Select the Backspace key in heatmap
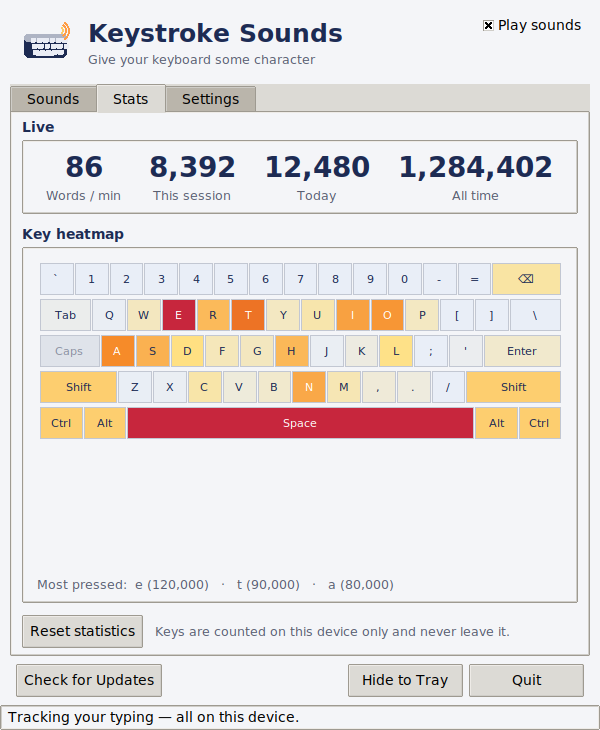Viewport: 600px width, 730px height. 526,279
